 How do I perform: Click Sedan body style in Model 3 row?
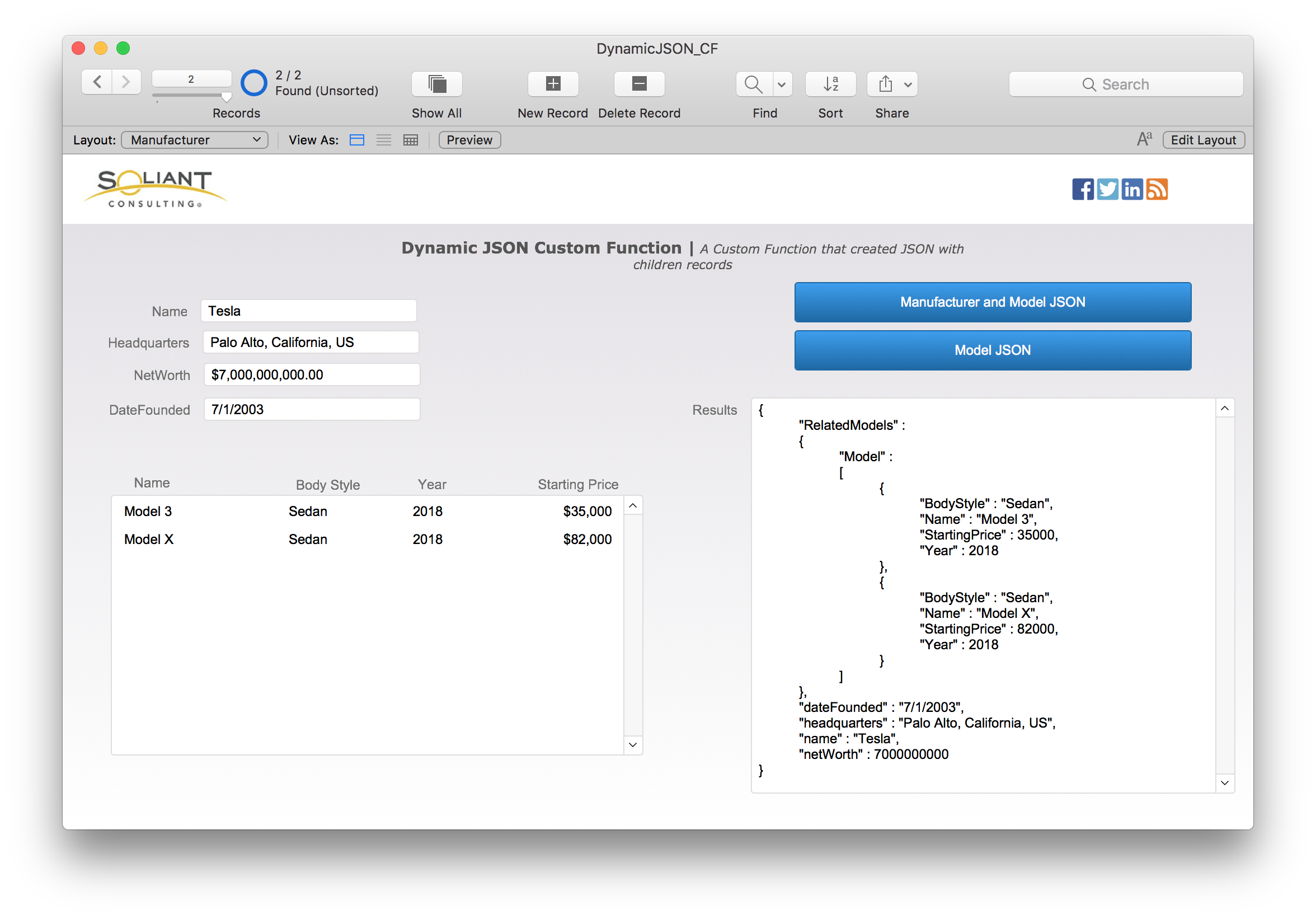[x=308, y=512]
